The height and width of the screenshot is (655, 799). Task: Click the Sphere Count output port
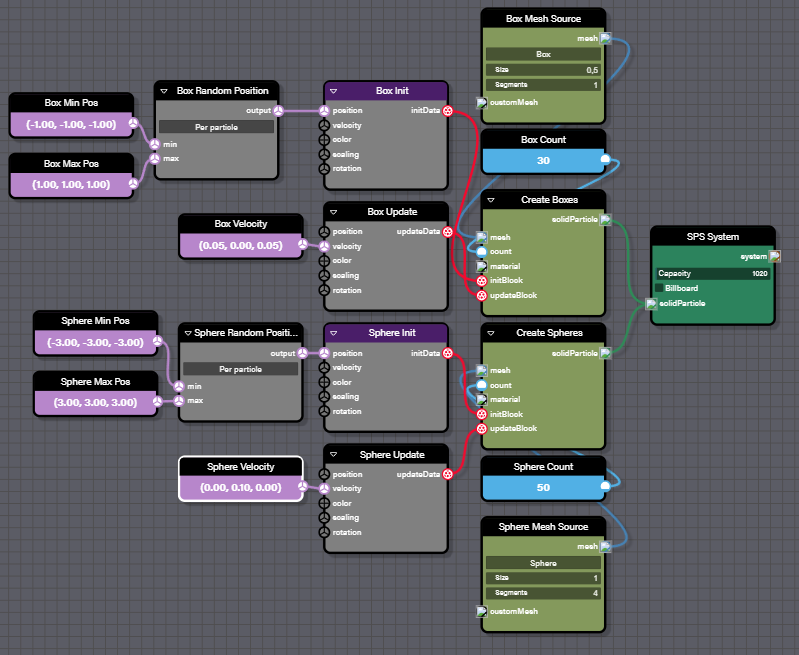605,486
